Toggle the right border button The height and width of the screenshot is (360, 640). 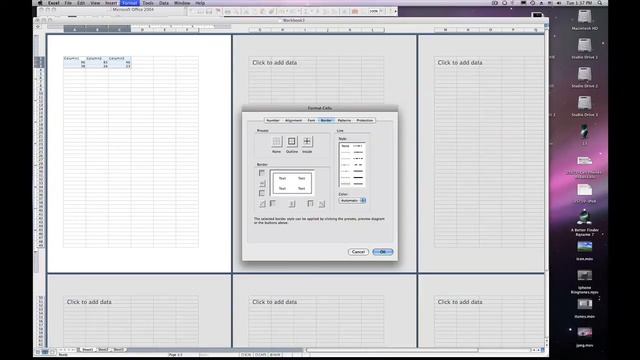point(311,204)
